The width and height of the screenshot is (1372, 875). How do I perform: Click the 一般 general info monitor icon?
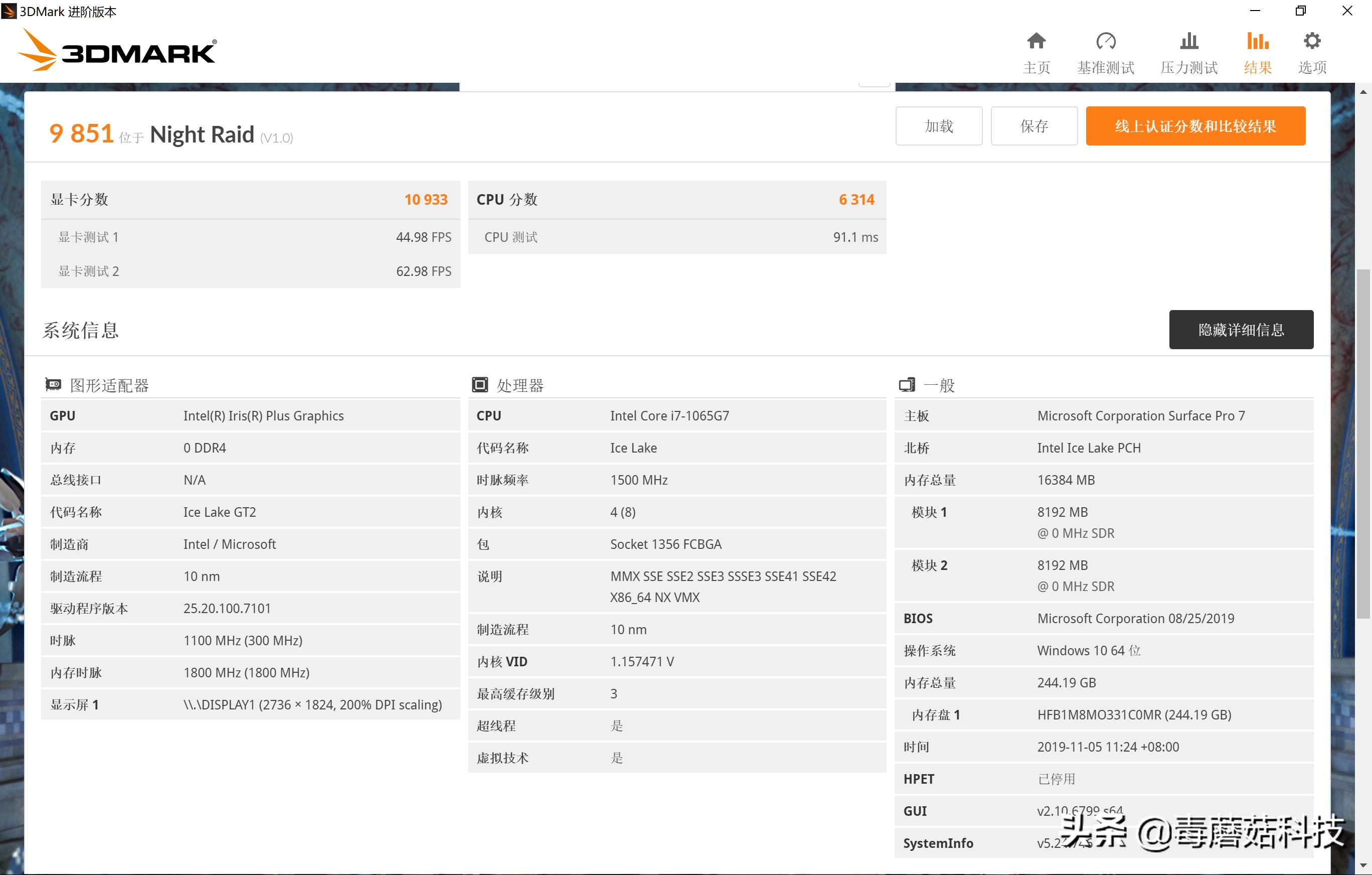907,384
